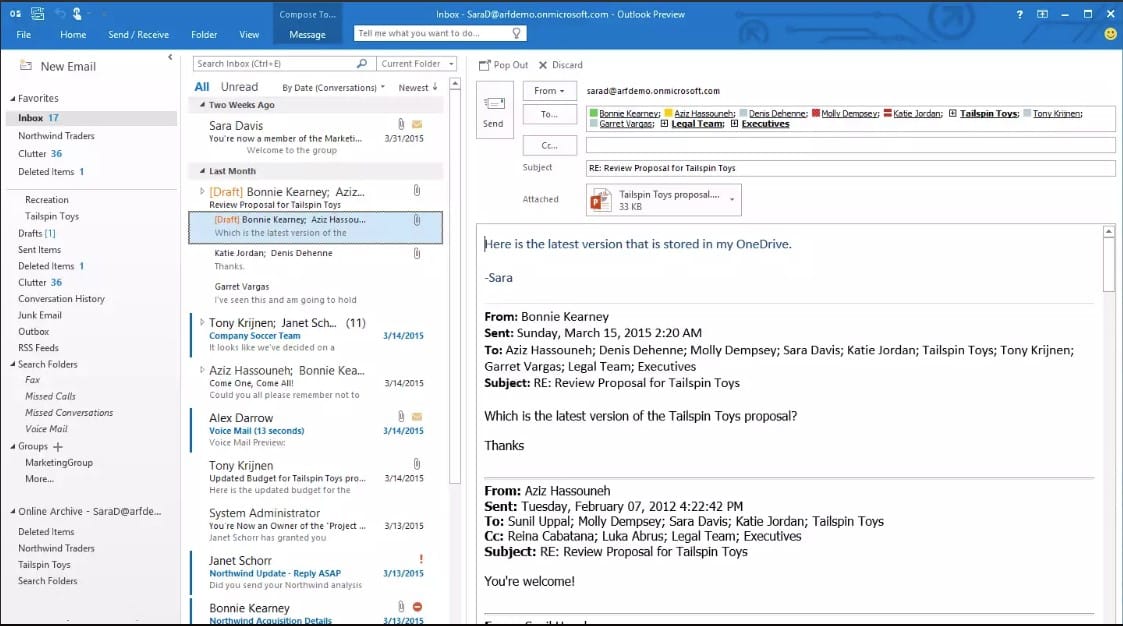Viewport: 1123px width, 626px height.
Task: Click the message body scrollbar thumb
Action: pyautogui.click(x=1109, y=265)
